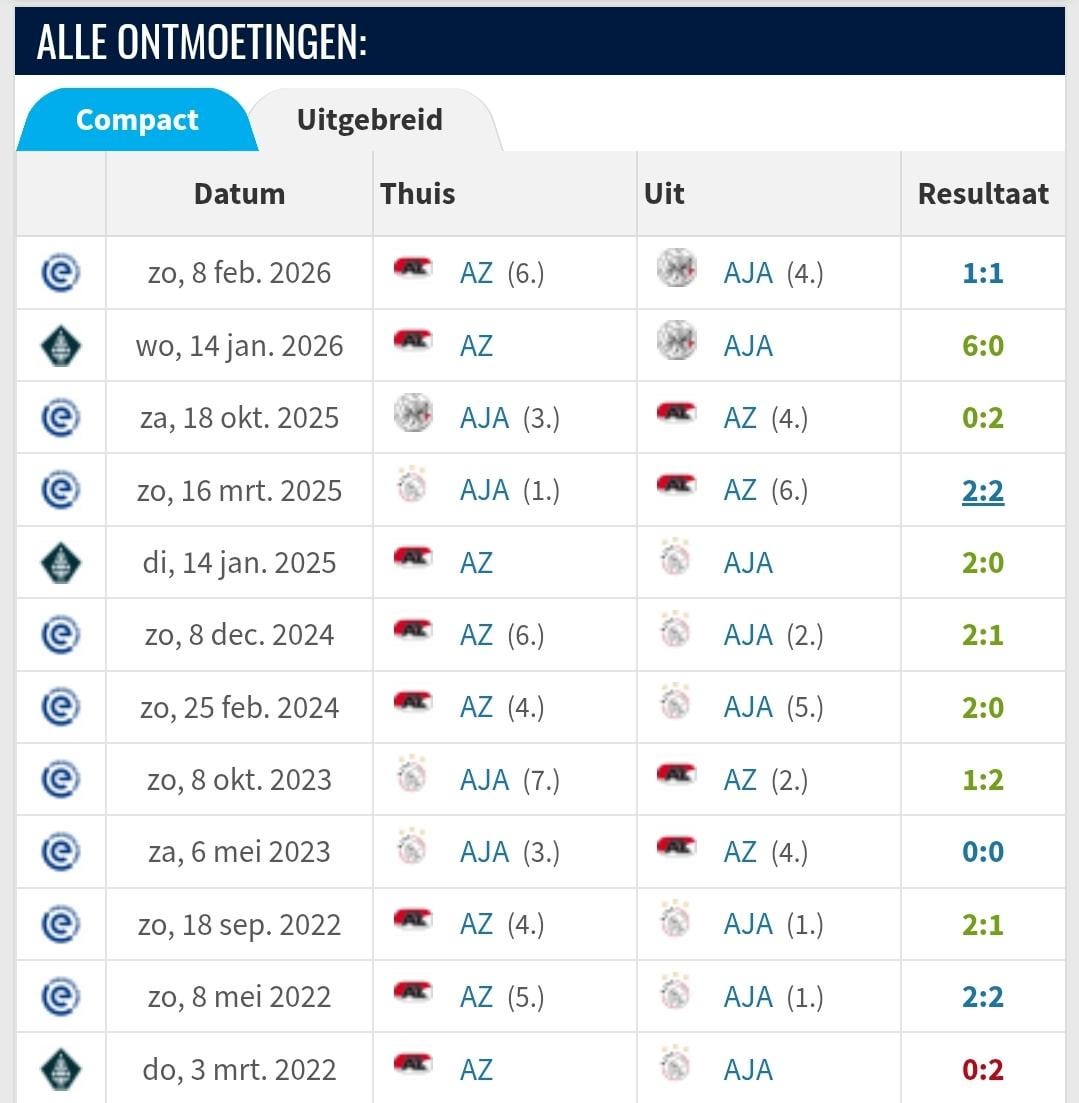Click AJA away link for 25 feb. 2024
This screenshot has width=1079, height=1103.
coord(748,708)
